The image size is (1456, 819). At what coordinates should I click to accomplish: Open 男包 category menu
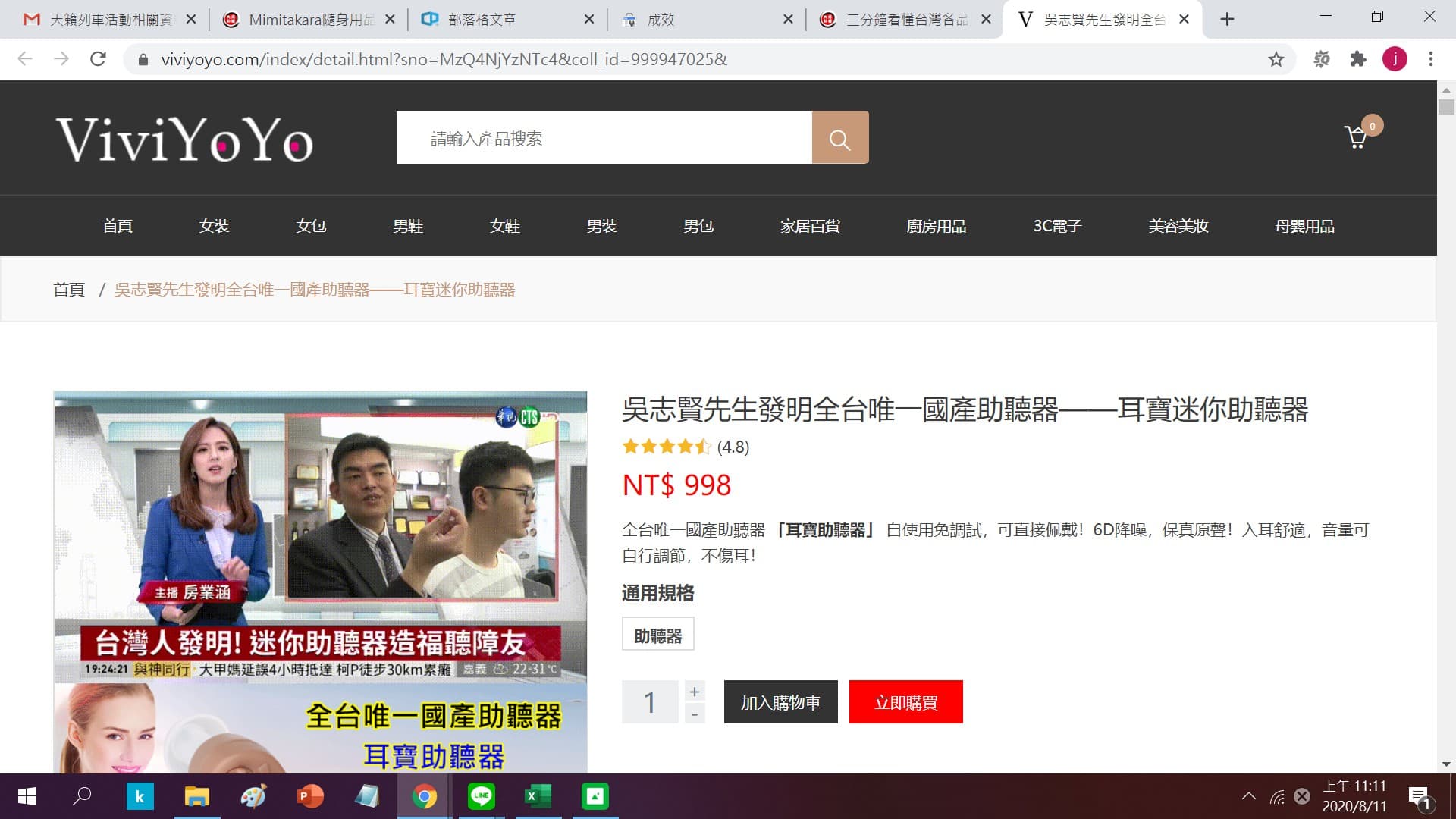[x=698, y=226]
